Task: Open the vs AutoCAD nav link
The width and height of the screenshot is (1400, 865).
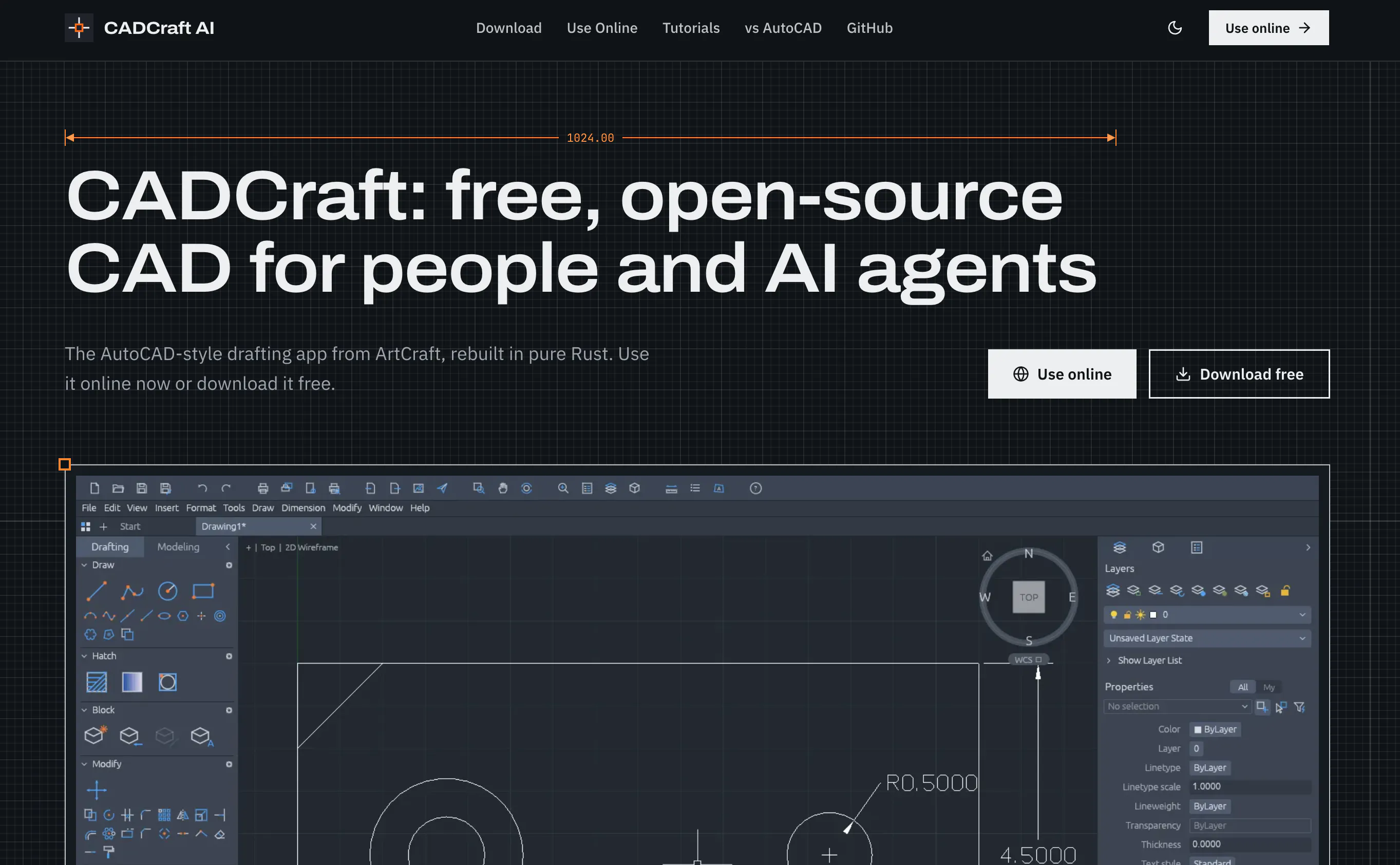Action: (x=783, y=27)
